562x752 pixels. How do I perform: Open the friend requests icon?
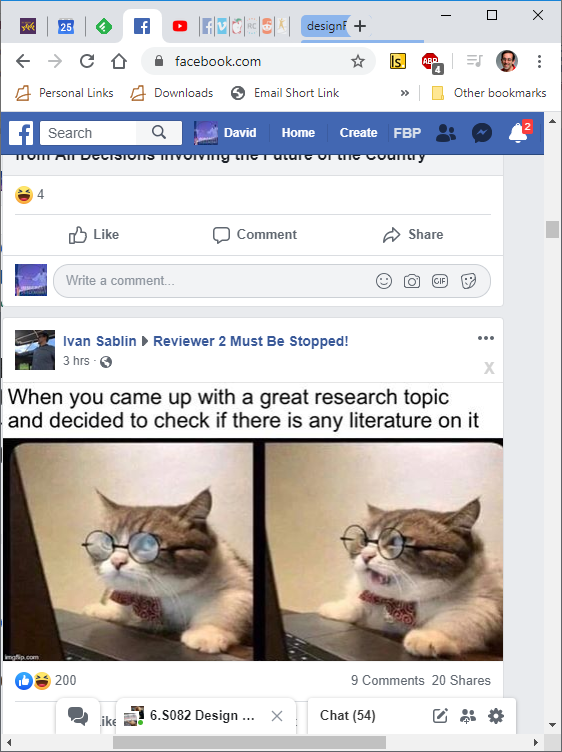(x=445, y=133)
